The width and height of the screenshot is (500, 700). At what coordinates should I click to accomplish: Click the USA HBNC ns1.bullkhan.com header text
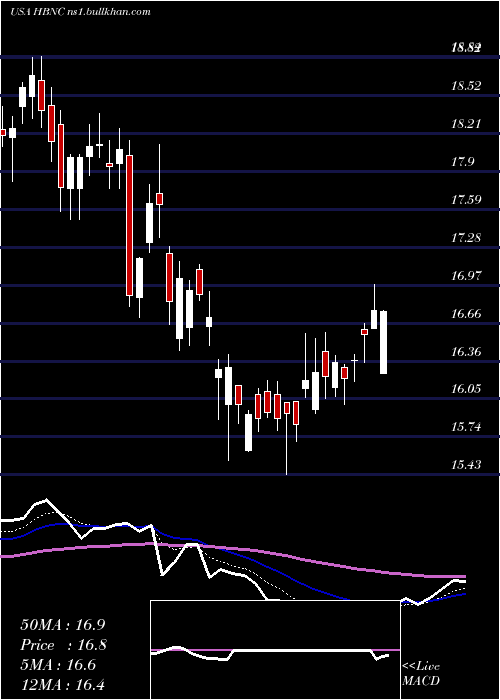(x=80, y=12)
